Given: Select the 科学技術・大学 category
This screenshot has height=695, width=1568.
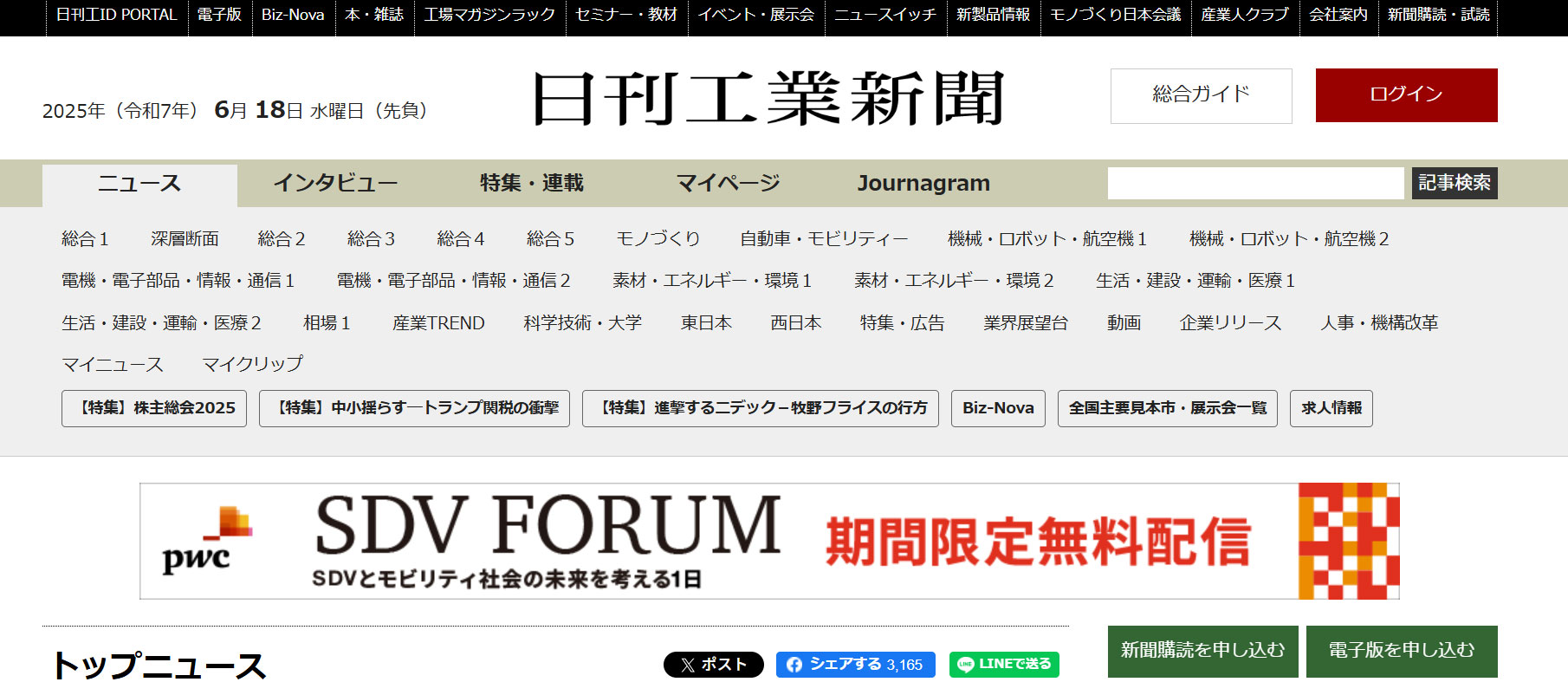Looking at the screenshot, I should click(x=582, y=322).
